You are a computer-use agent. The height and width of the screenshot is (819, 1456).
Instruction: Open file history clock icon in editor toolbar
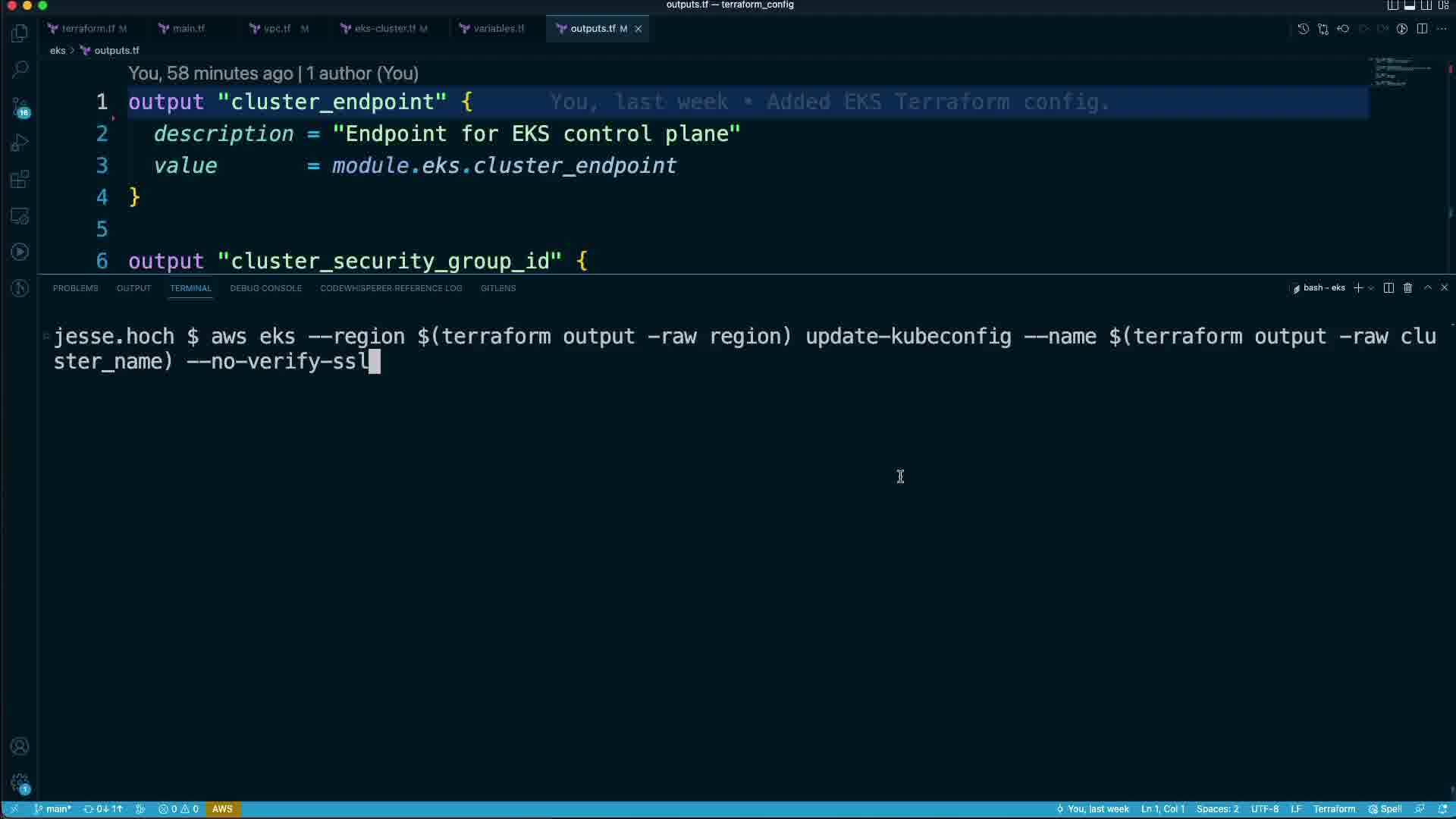point(1303,29)
